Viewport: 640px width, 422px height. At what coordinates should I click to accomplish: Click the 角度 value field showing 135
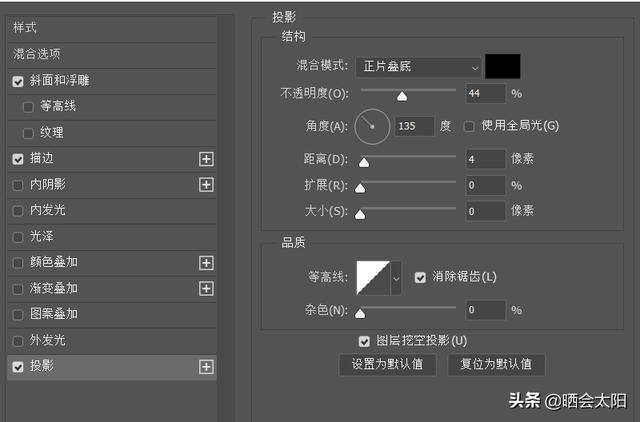point(414,126)
